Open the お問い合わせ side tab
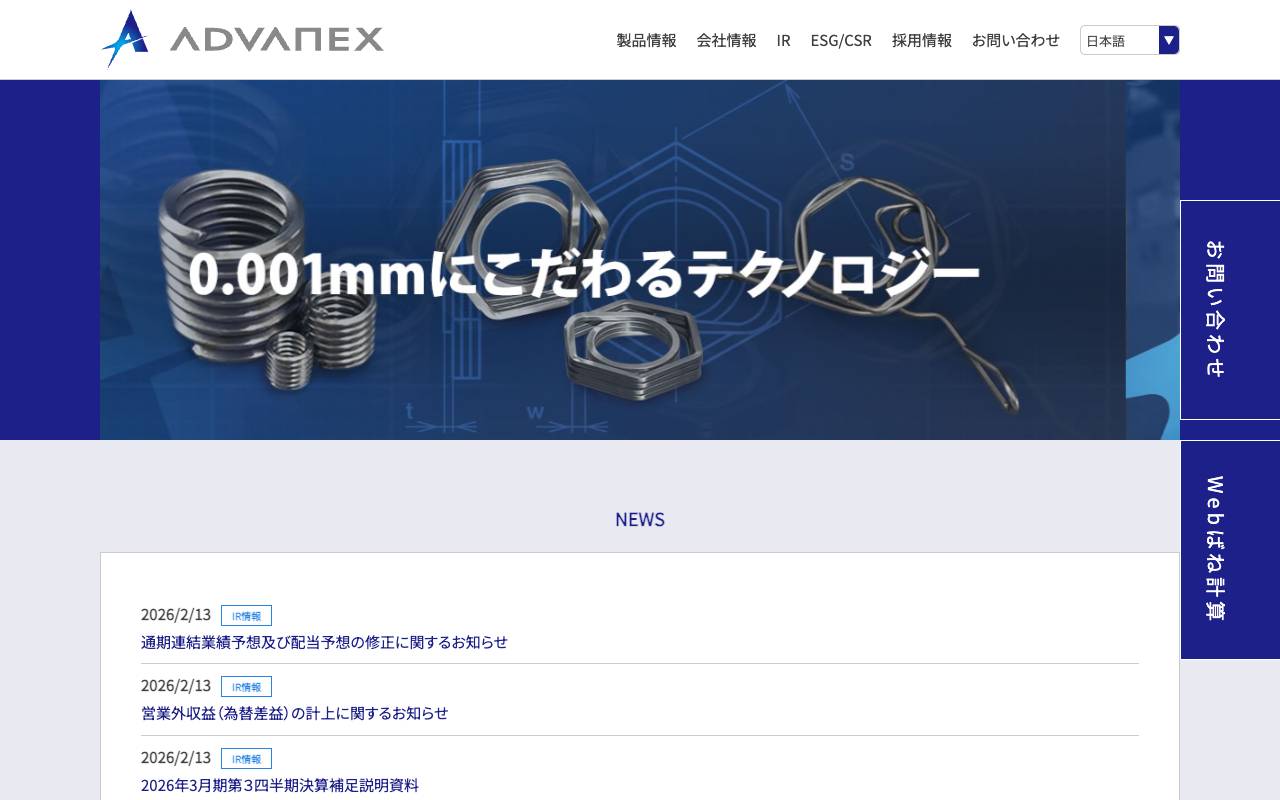This screenshot has width=1280, height=800. click(x=1230, y=310)
